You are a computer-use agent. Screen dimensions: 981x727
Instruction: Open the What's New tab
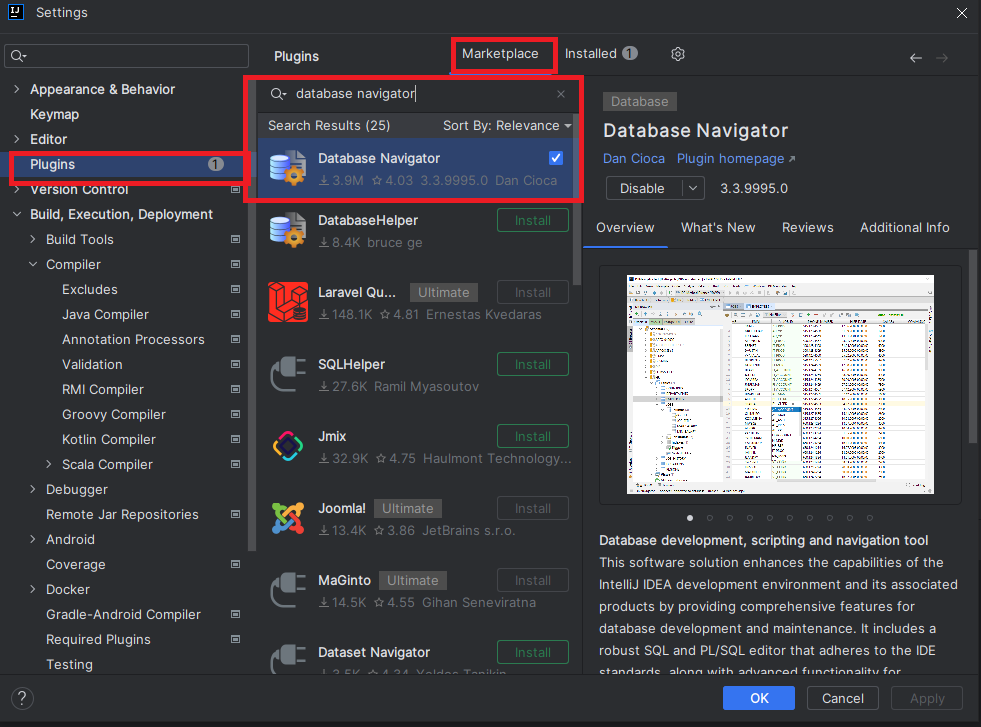[x=718, y=228]
